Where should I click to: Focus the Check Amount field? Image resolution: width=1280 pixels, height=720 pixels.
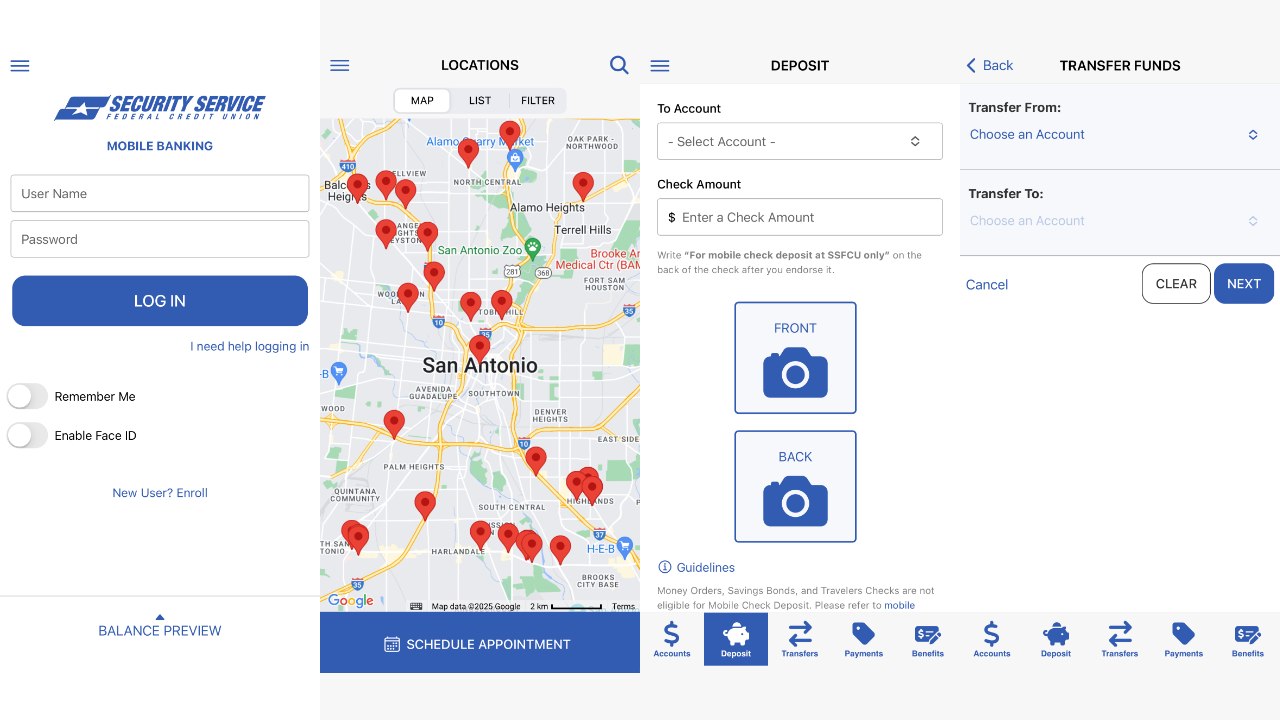800,217
